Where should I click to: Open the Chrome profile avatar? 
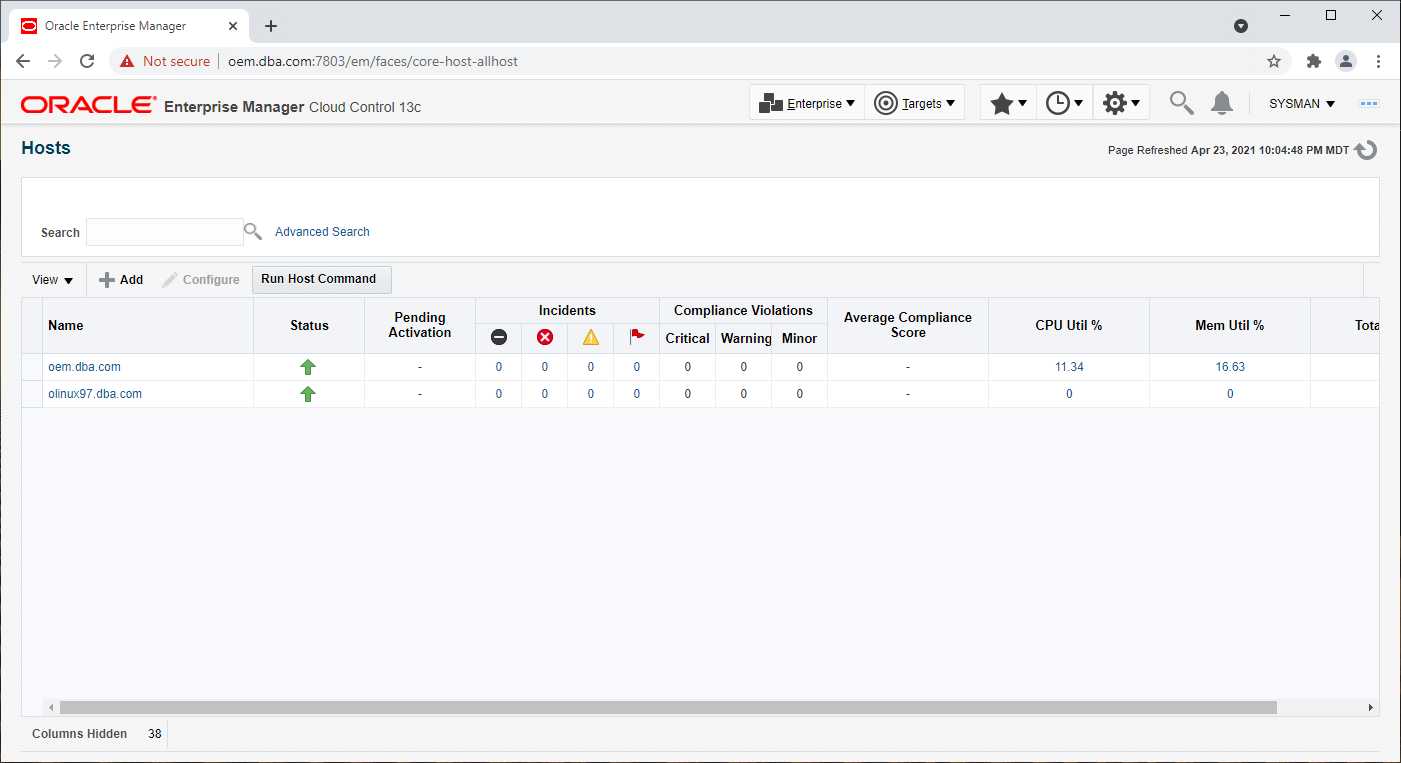tap(1346, 61)
